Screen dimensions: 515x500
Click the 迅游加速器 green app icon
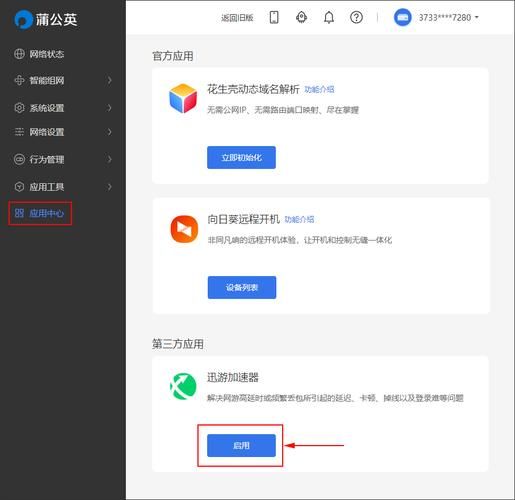[183, 386]
